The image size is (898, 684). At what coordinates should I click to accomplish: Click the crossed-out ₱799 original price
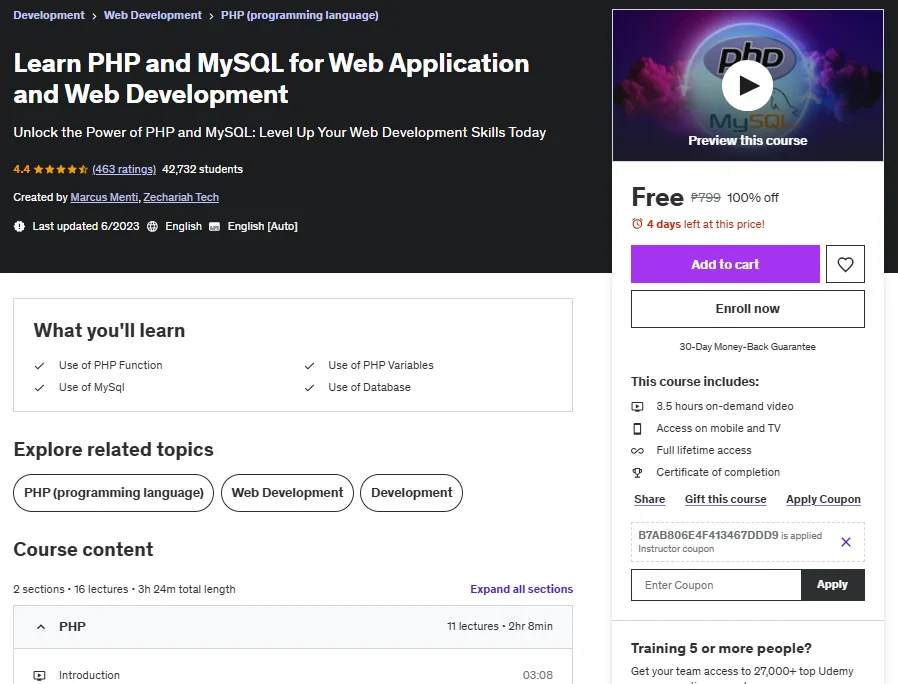(705, 198)
